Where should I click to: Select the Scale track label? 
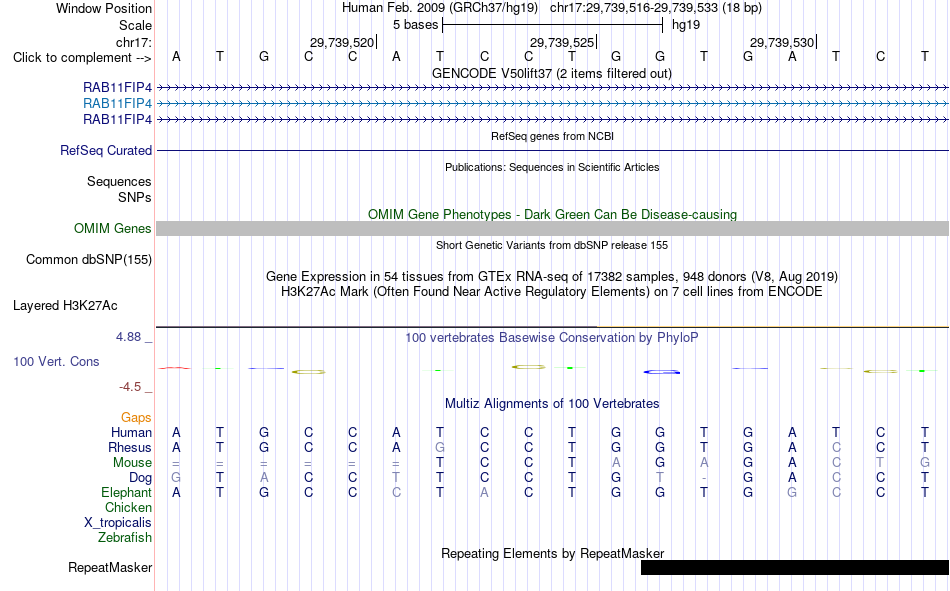click(135, 25)
